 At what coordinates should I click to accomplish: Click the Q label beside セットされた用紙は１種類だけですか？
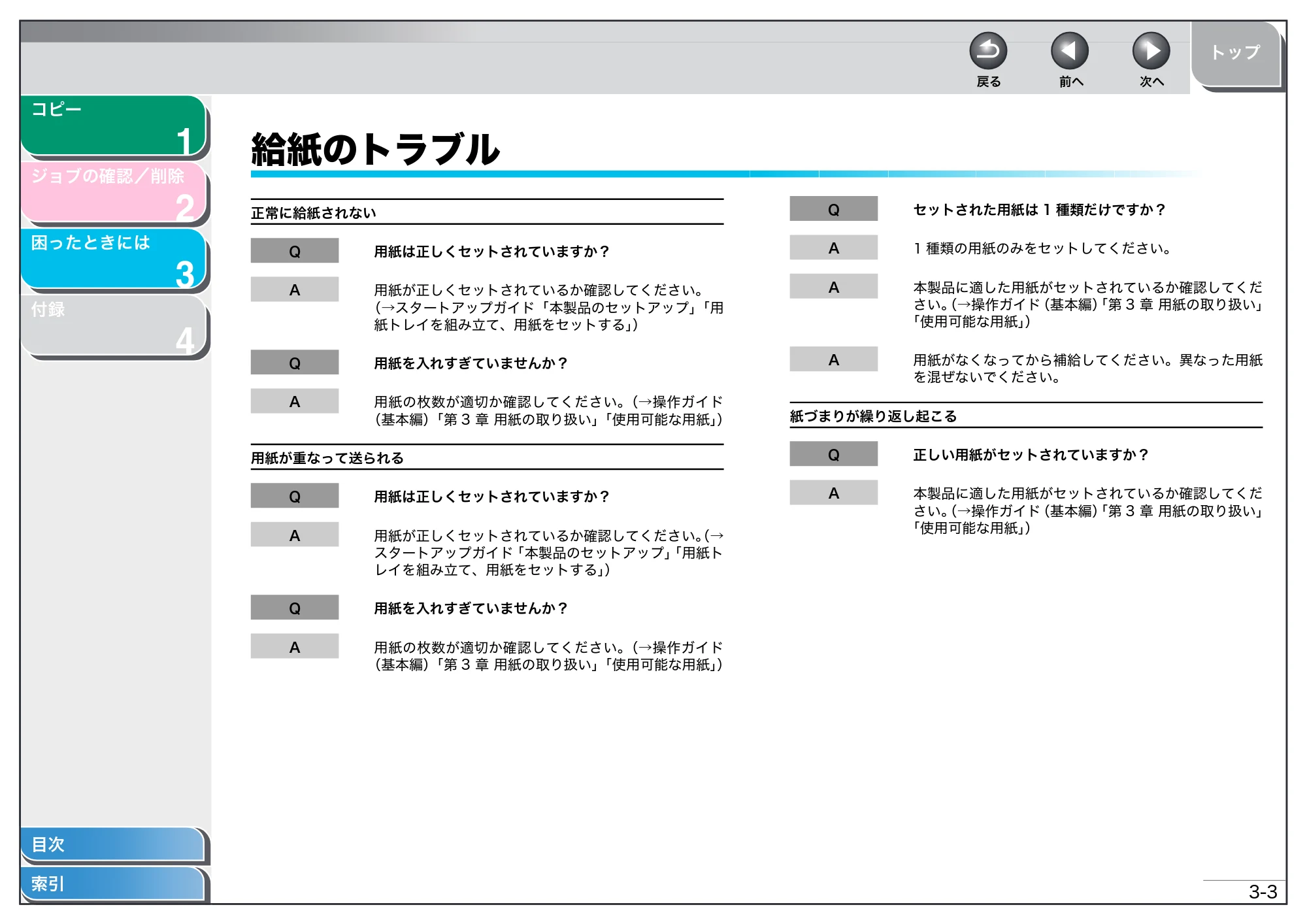(x=833, y=210)
